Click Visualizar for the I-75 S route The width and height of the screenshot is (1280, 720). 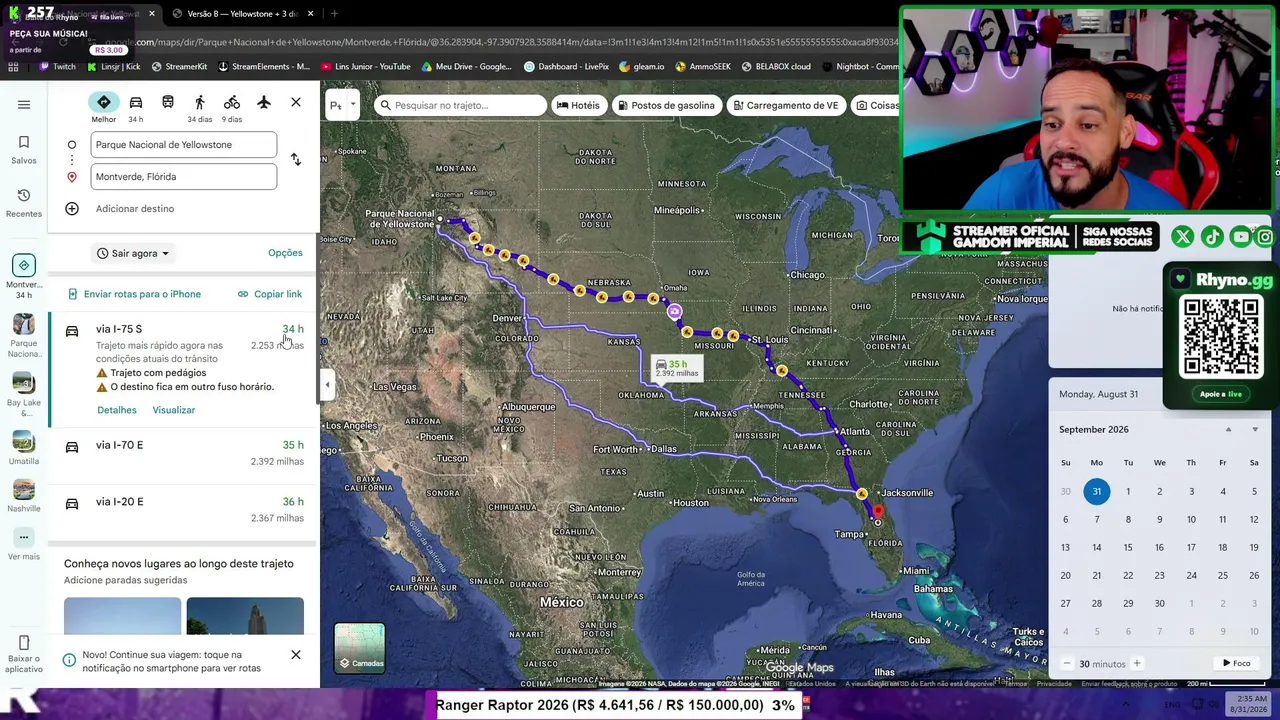pyautogui.click(x=174, y=410)
